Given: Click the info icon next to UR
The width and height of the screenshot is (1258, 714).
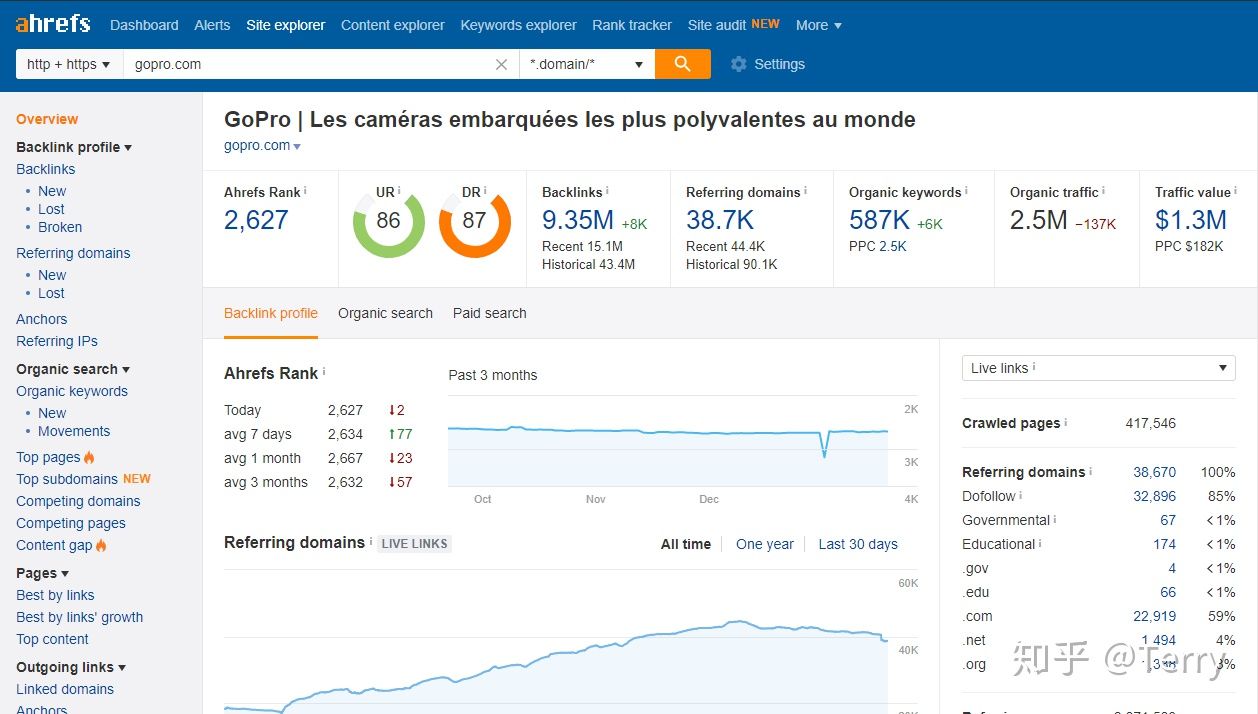Looking at the screenshot, I should click(399, 191).
